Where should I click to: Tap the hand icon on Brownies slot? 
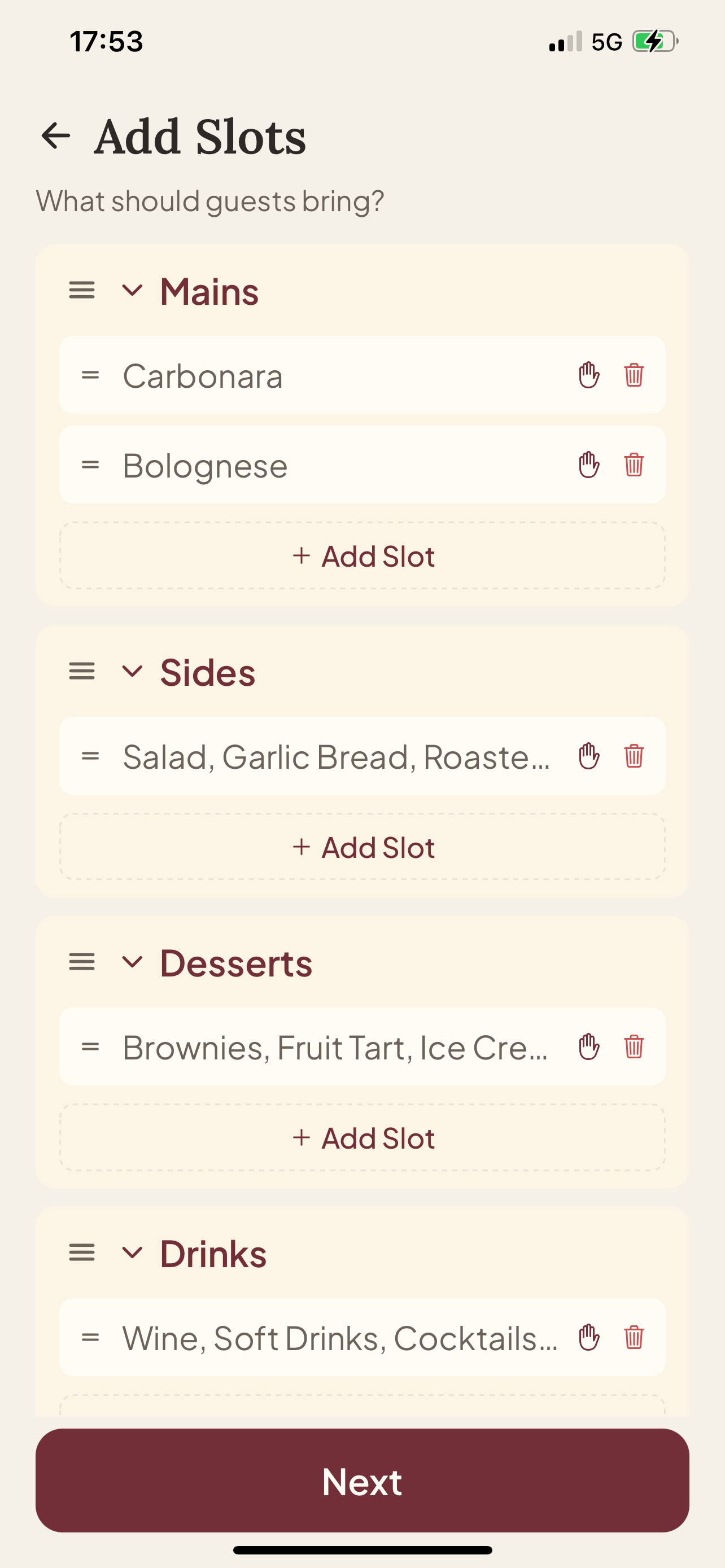pyautogui.click(x=589, y=1047)
